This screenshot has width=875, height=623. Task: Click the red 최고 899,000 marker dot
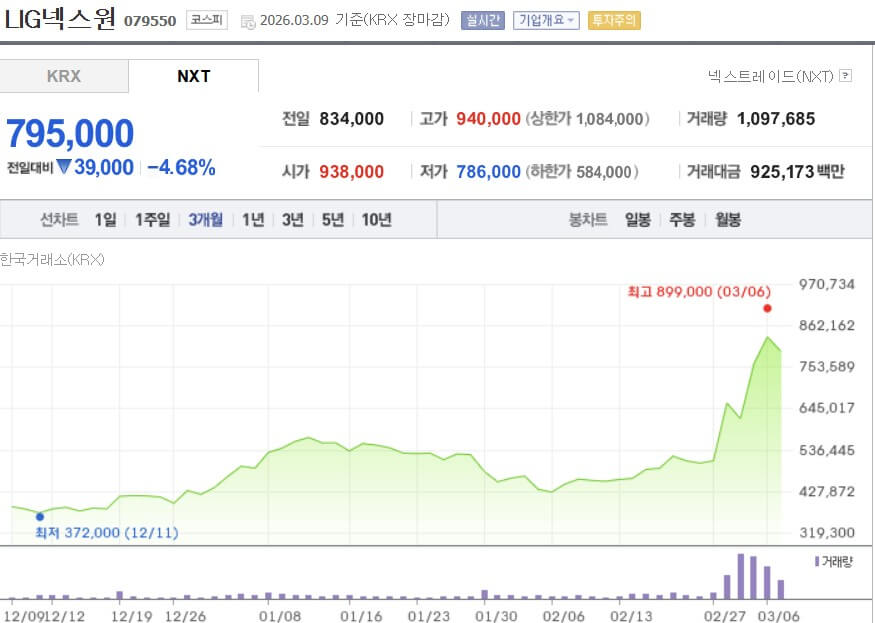(767, 310)
